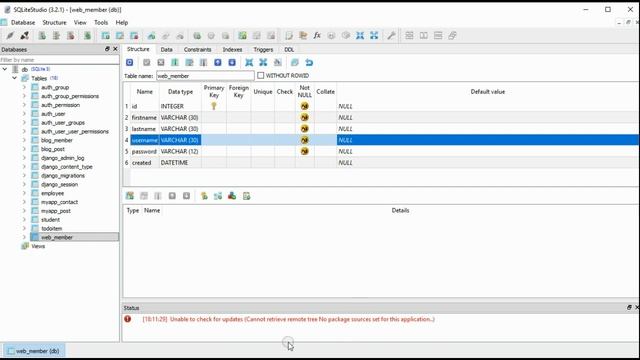This screenshot has height=360, width=640.
Task: Toggle the WITHOUT ROWID checkbox
Action: tap(260, 76)
